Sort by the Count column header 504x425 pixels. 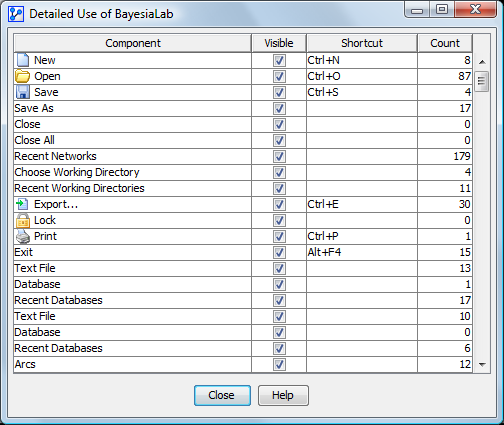(445, 43)
